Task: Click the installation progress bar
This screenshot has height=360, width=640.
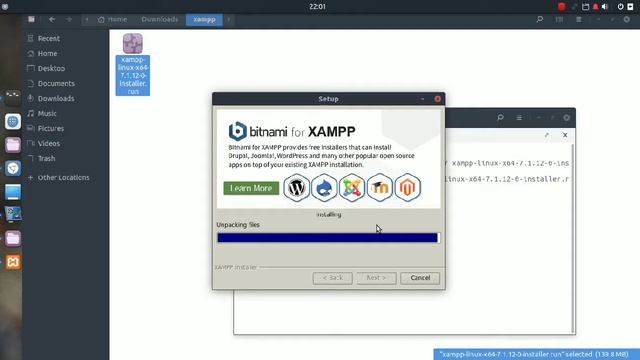Action: [328, 238]
